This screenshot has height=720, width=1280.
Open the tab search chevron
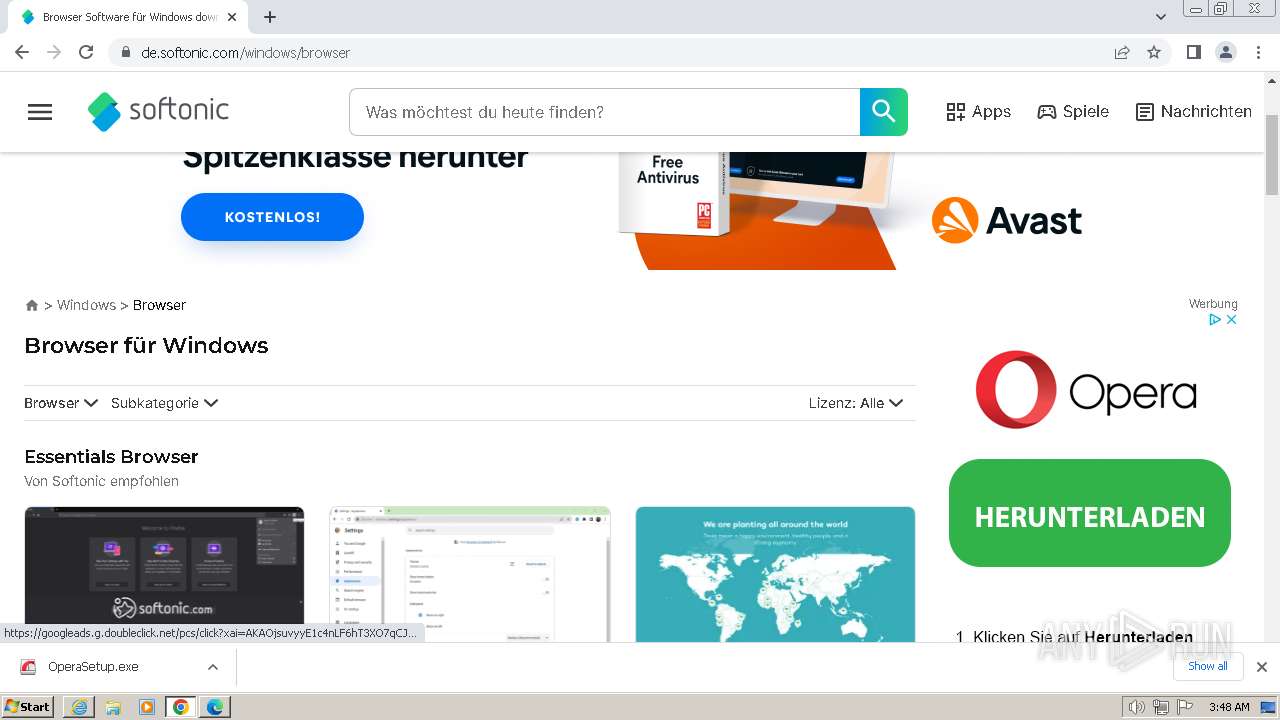tap(1161, 17)
